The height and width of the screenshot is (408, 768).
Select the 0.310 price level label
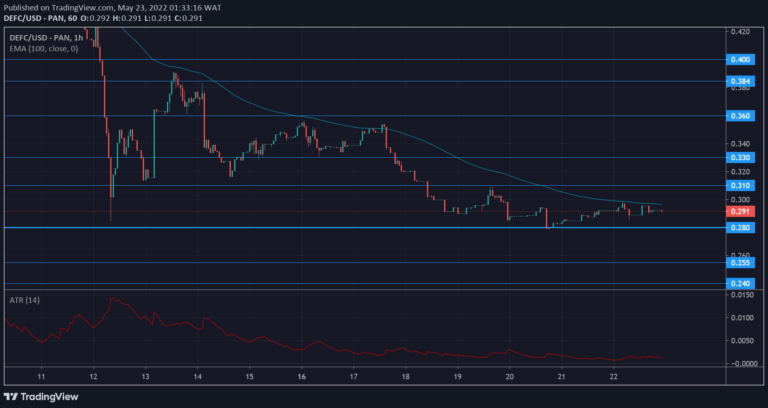click(740, 186)
